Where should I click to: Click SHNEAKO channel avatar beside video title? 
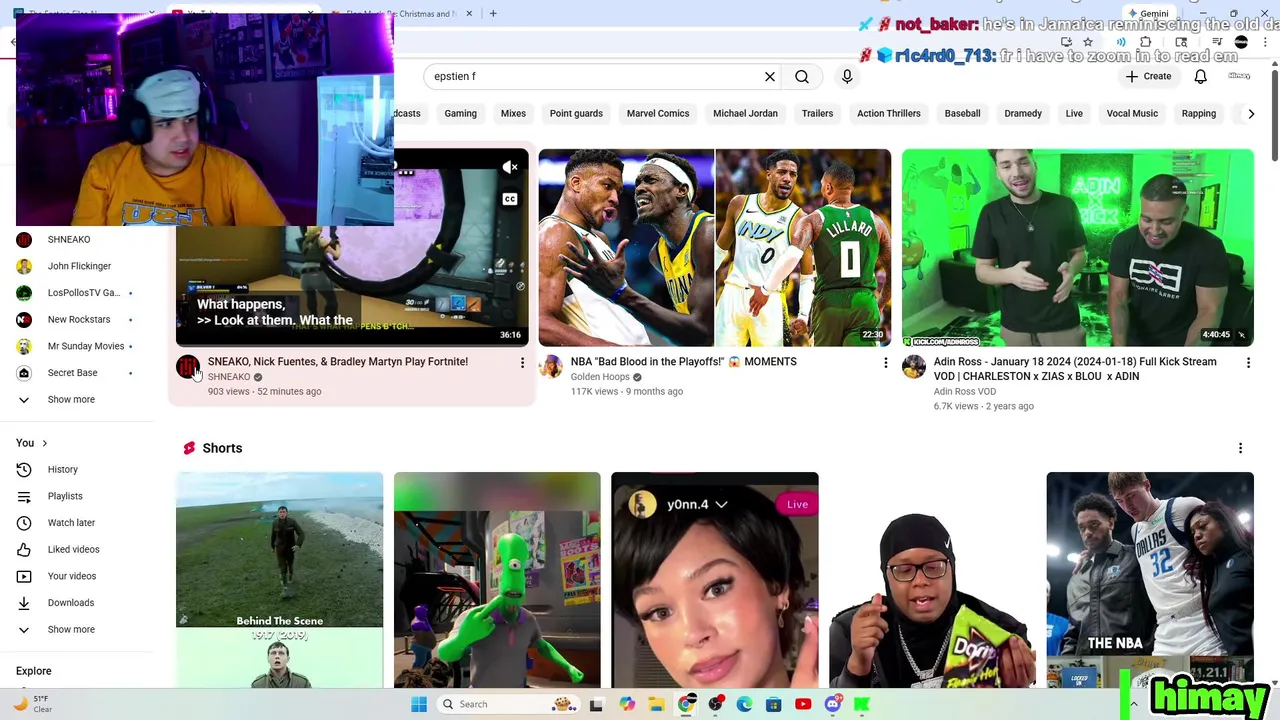click(x=188, y=367)
